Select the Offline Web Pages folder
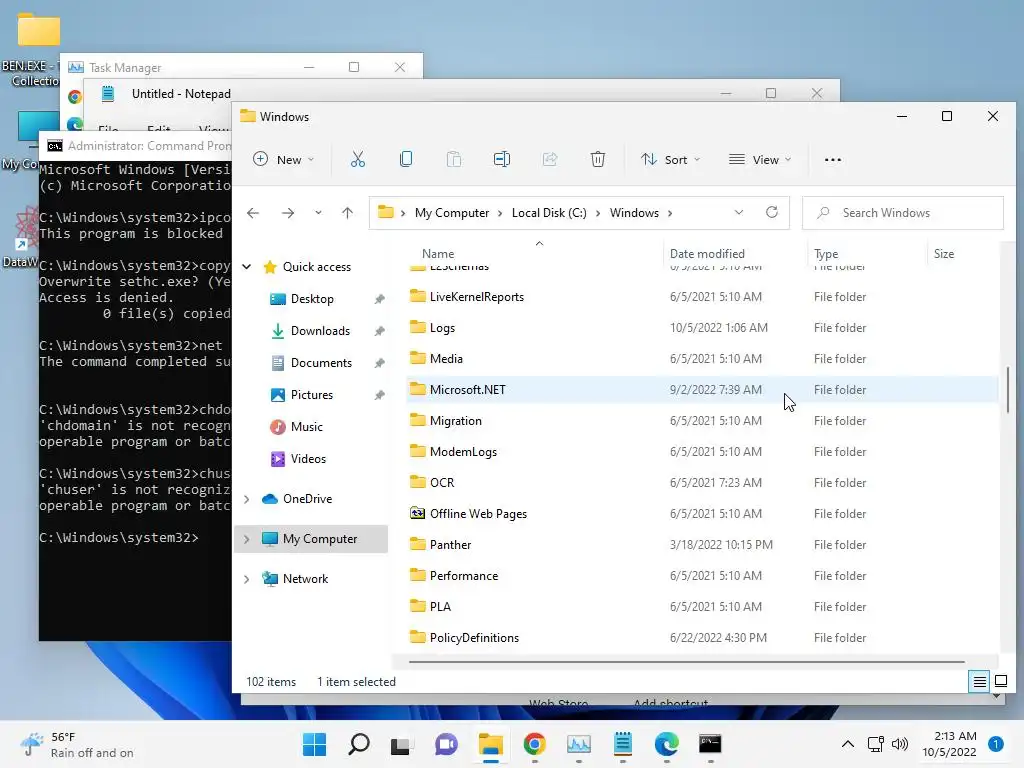 click(702, 514)
